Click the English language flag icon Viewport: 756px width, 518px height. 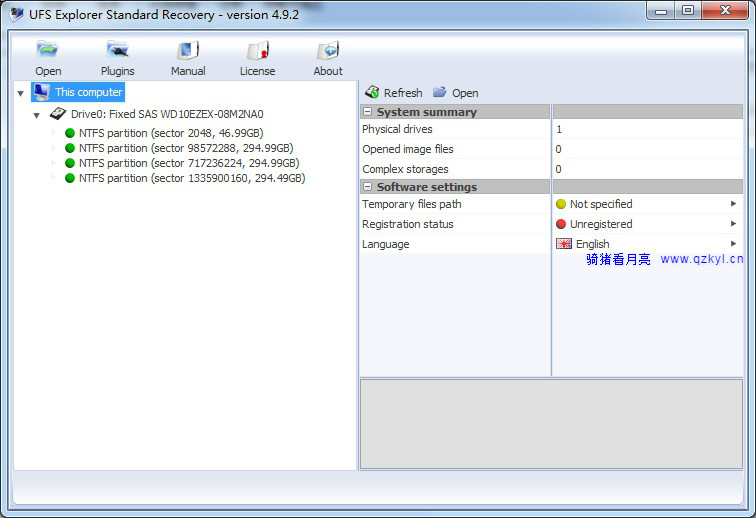coord(564,244)
